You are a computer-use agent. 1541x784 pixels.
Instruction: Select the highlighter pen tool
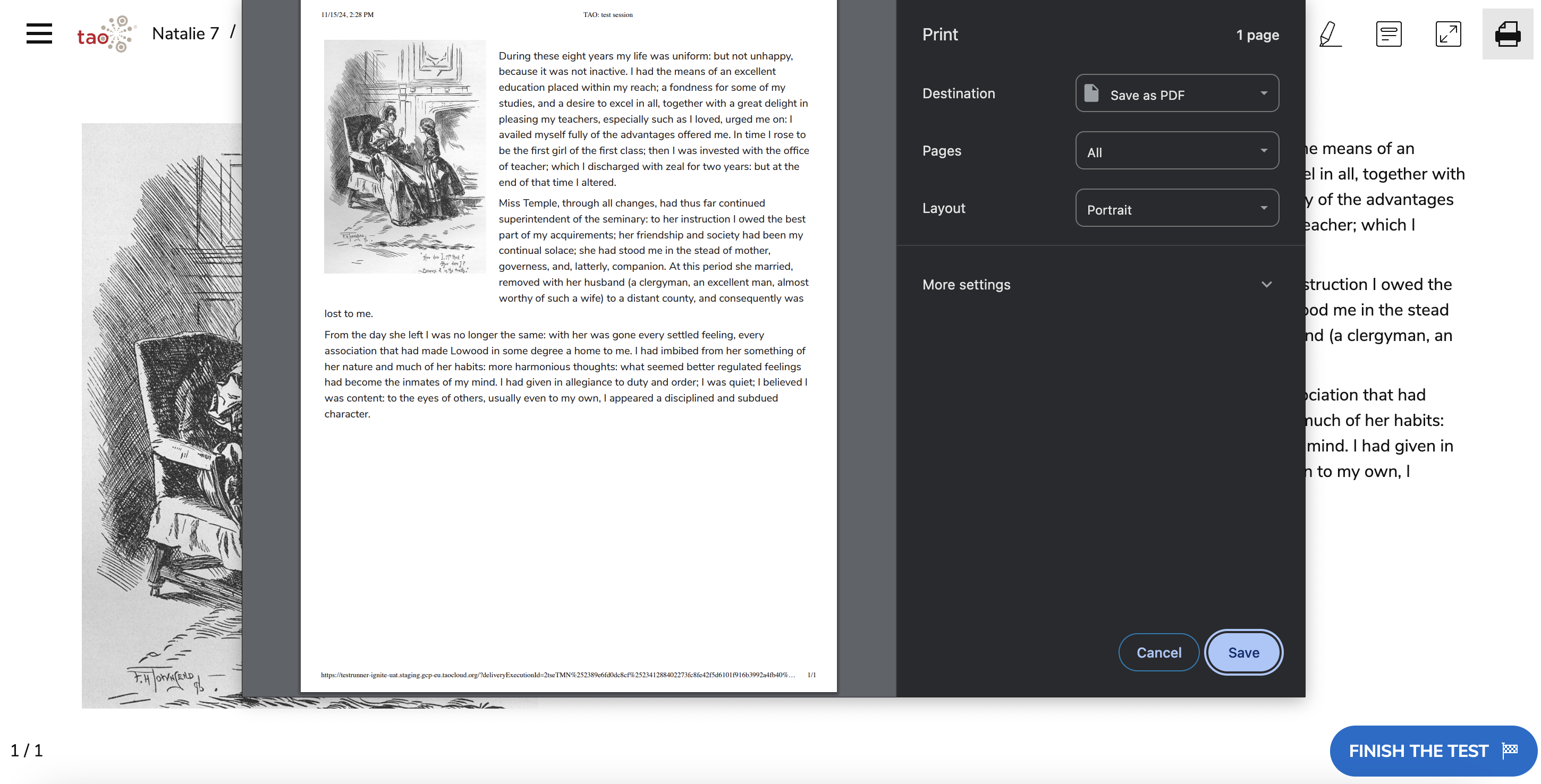coord(1329,33)
